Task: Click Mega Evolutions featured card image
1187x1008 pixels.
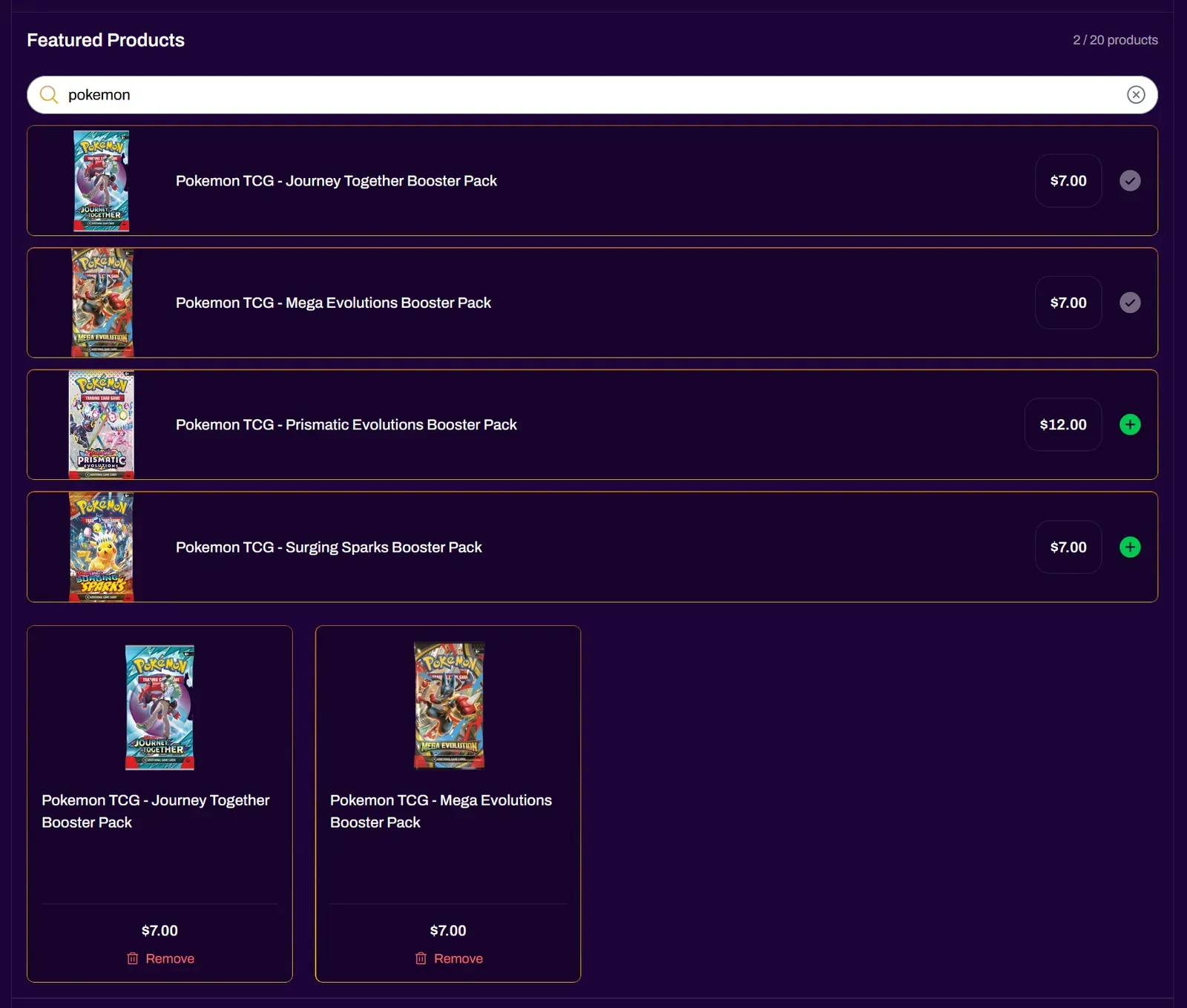Action: click(x=449, y=705)
